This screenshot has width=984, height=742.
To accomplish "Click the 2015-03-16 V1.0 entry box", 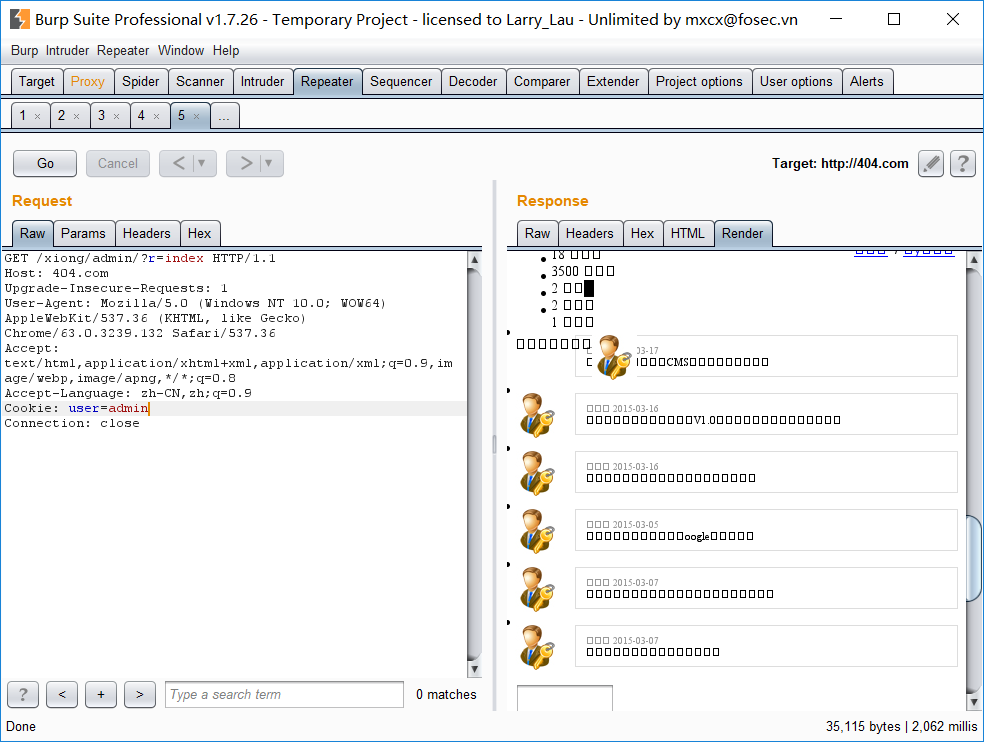I will [x=766, y=414].
